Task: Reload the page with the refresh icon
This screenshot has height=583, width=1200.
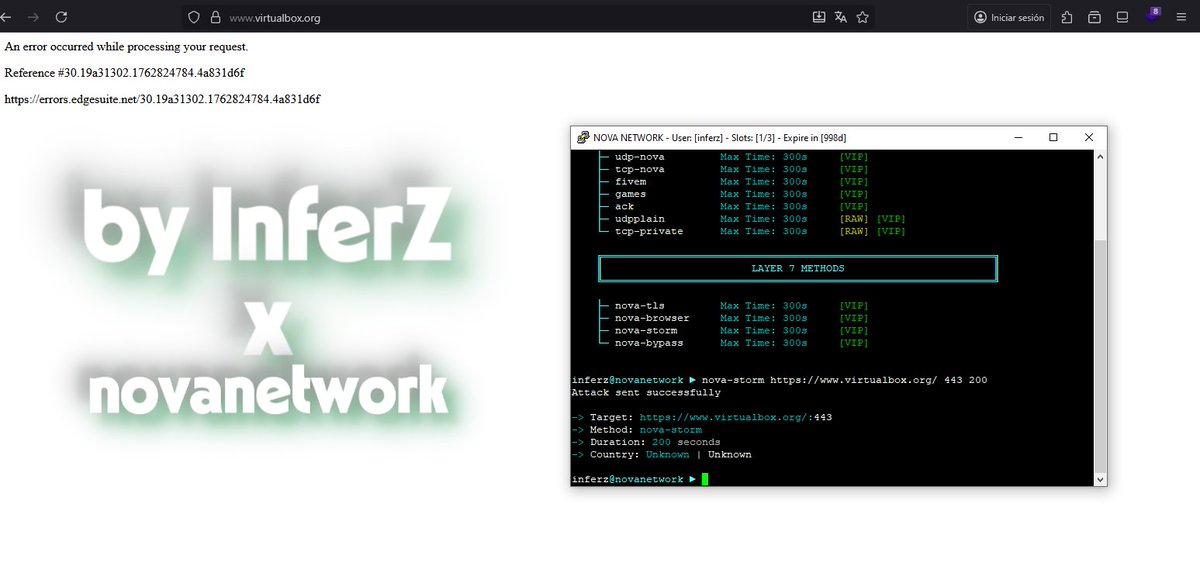Action: [x=62, y=17]
